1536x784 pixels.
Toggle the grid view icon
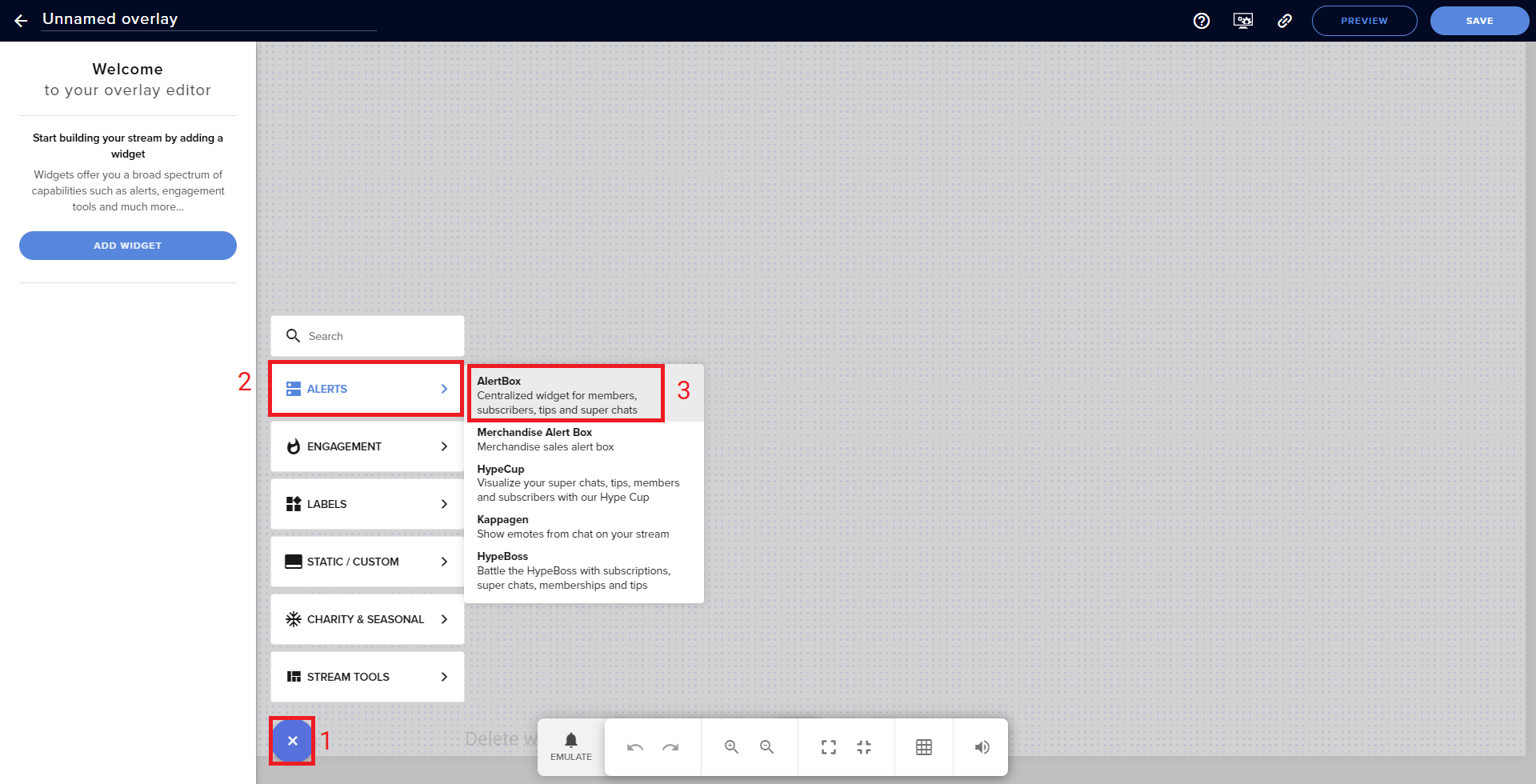point(924,747)
